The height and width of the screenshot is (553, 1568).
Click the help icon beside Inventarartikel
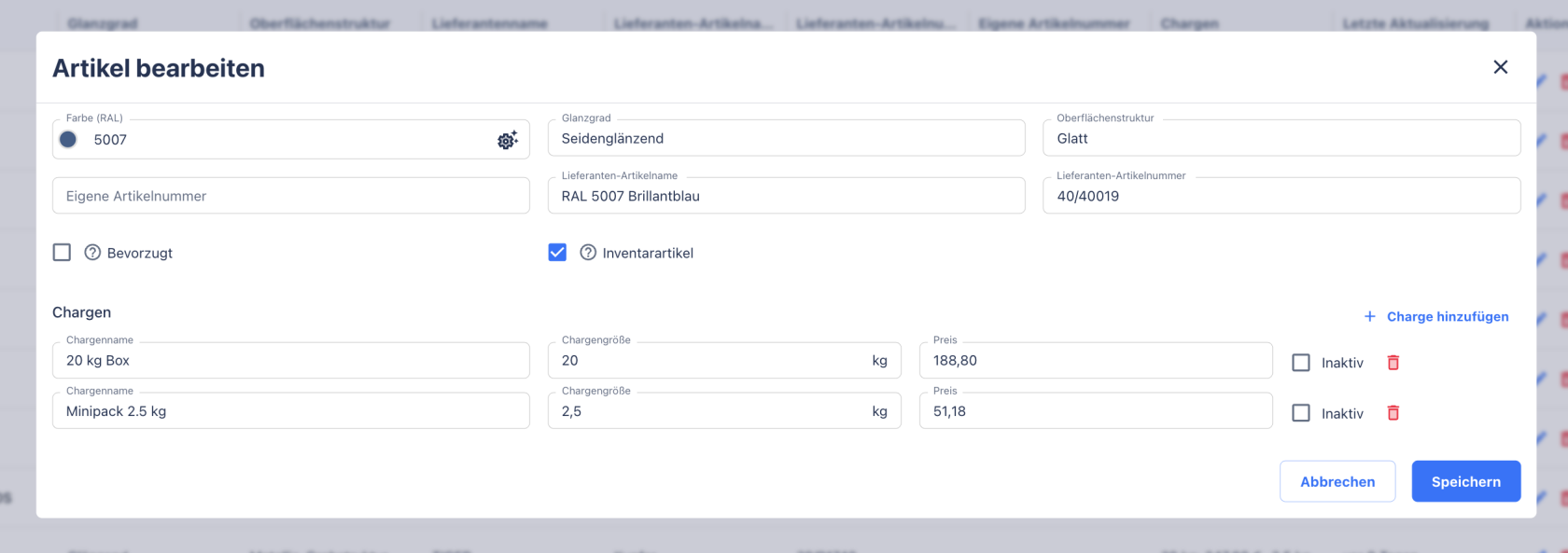(588, 253)
